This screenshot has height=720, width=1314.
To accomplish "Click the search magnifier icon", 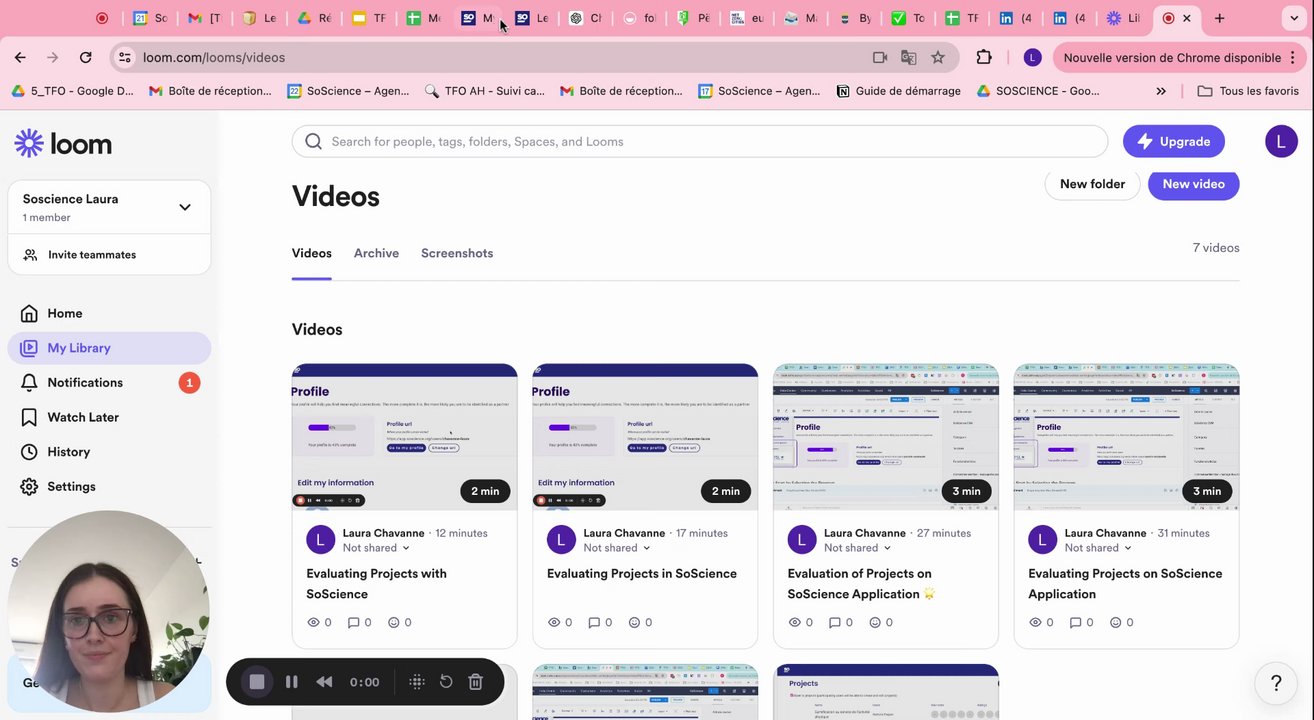I will 314,142.
